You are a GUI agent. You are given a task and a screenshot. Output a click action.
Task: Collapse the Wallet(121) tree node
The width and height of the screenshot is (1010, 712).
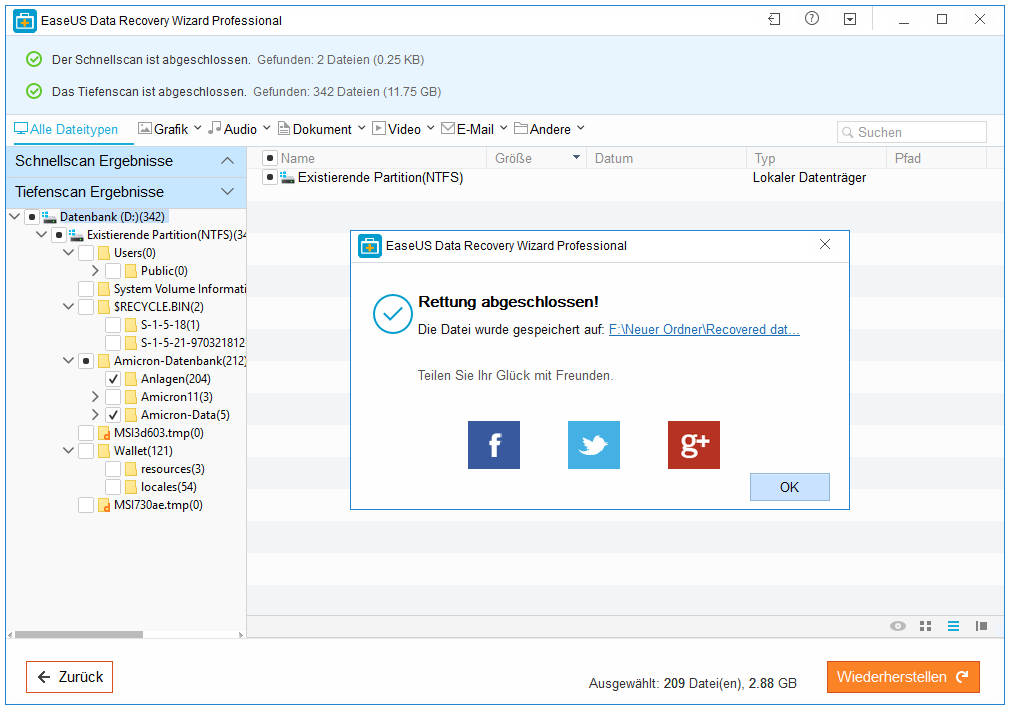point(68,451)
